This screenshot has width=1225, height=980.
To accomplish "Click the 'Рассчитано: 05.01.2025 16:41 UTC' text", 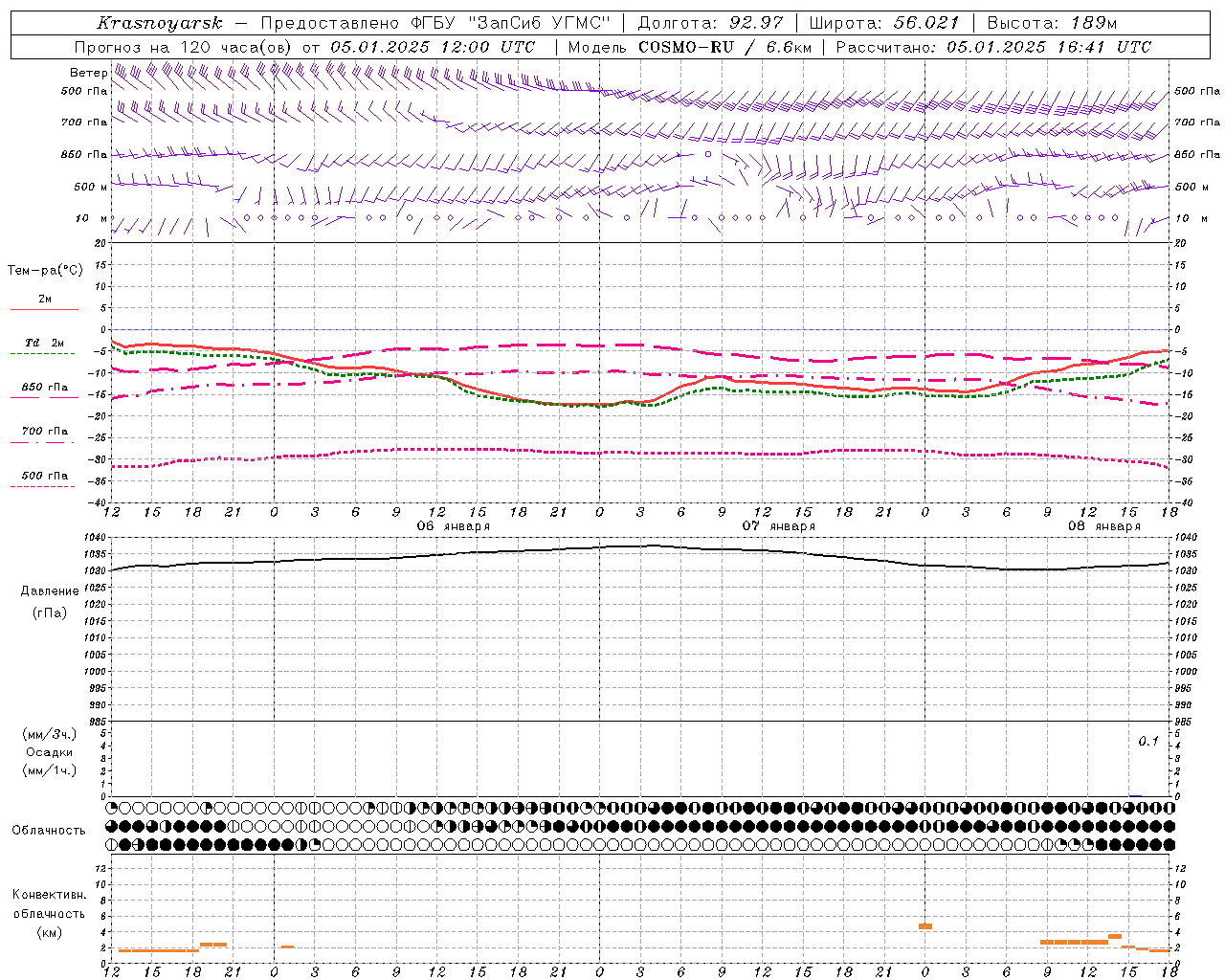I will pos(993,47).
